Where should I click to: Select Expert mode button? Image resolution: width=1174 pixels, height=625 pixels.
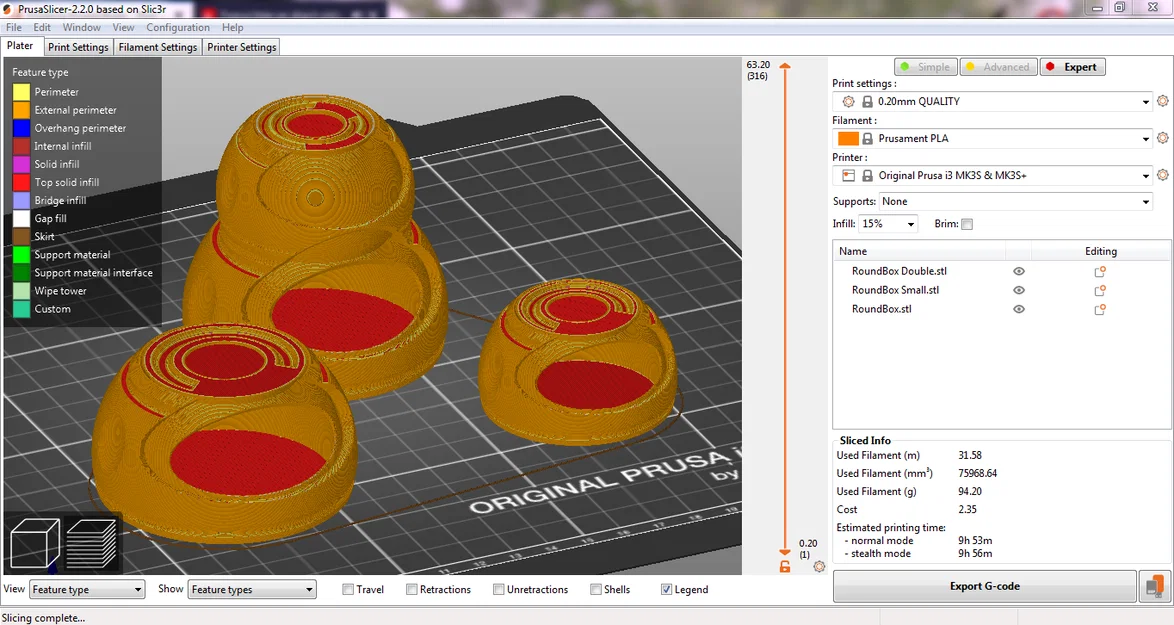pyautogui.click(x=1071, y=67)
